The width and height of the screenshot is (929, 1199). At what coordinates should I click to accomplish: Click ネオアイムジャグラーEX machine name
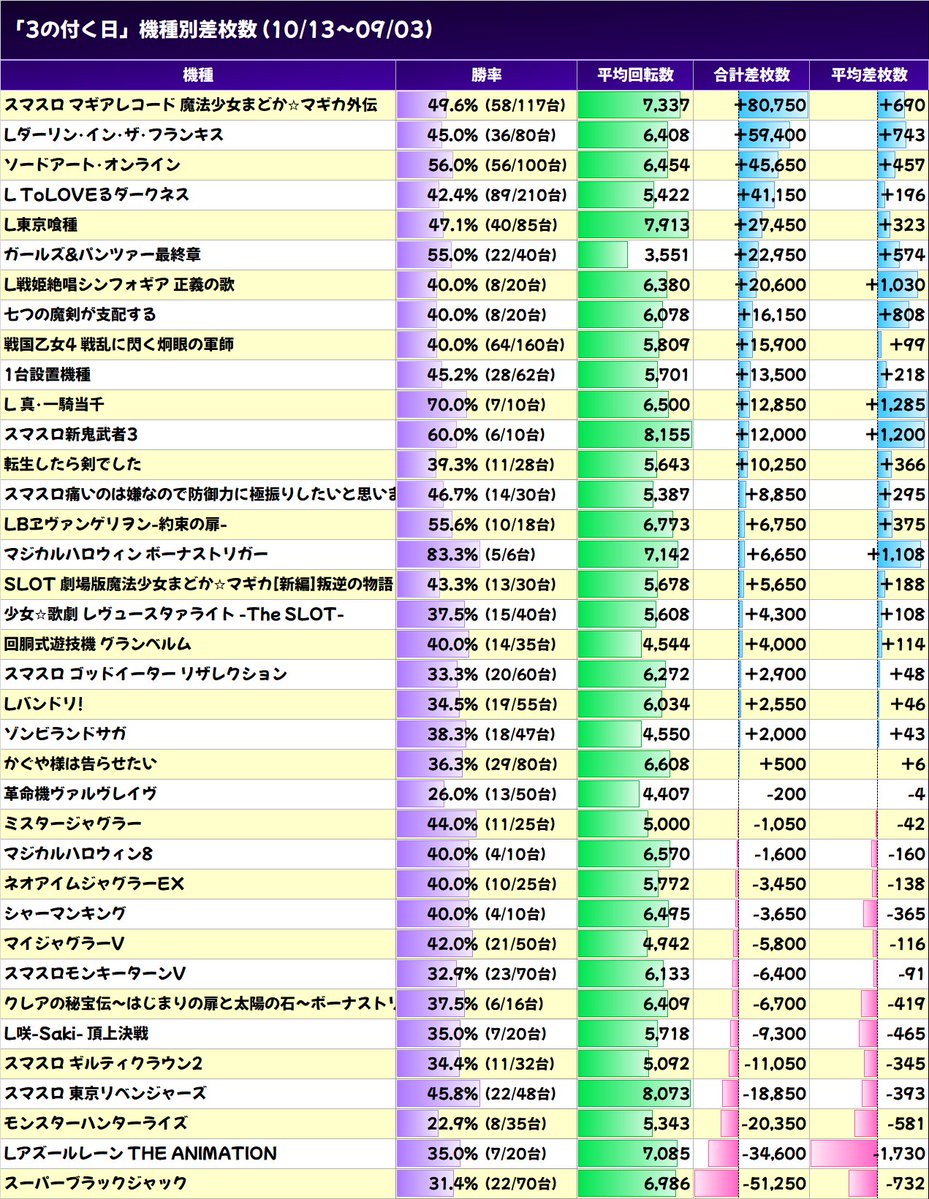(94, 884)
